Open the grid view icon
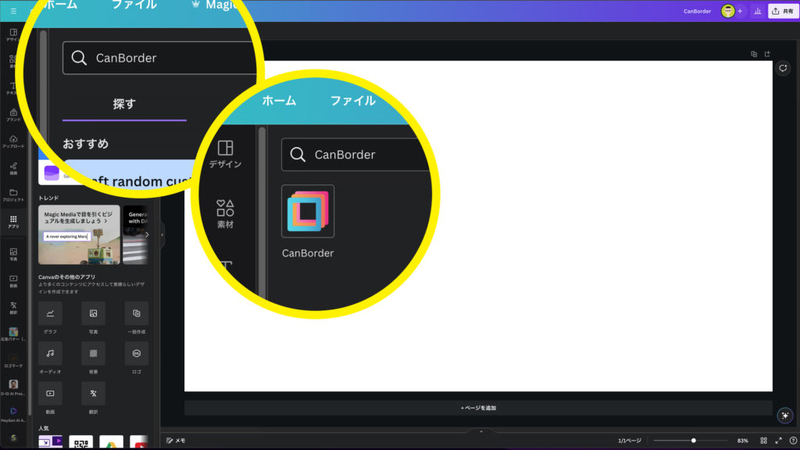This screenshot has width=800, height=450. click(x=763, y=440)
